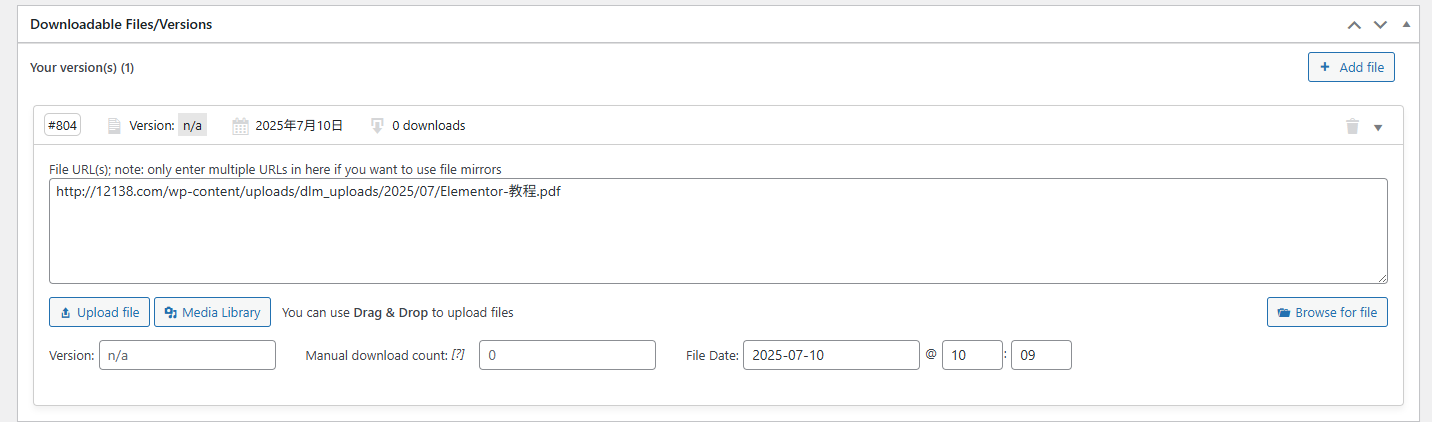Select the hour field showing 10
Screen dimensions: 1432x422
(x=971, y=355)
